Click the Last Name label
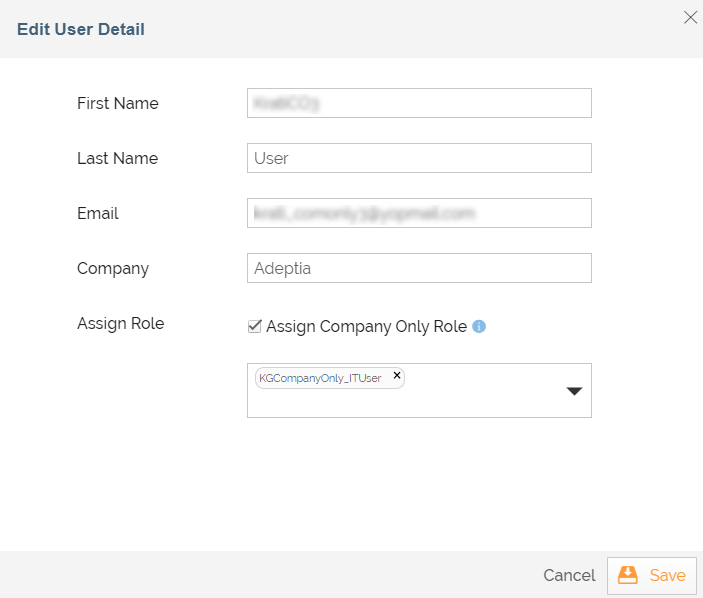This screenshot has width=703, height=598. coord(117,158)
